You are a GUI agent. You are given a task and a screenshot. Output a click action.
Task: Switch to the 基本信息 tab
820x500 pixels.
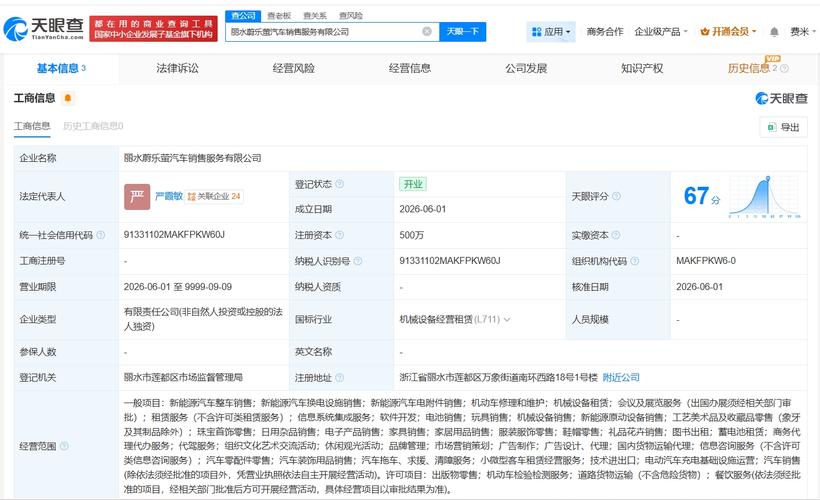click(x=61, y=68)
